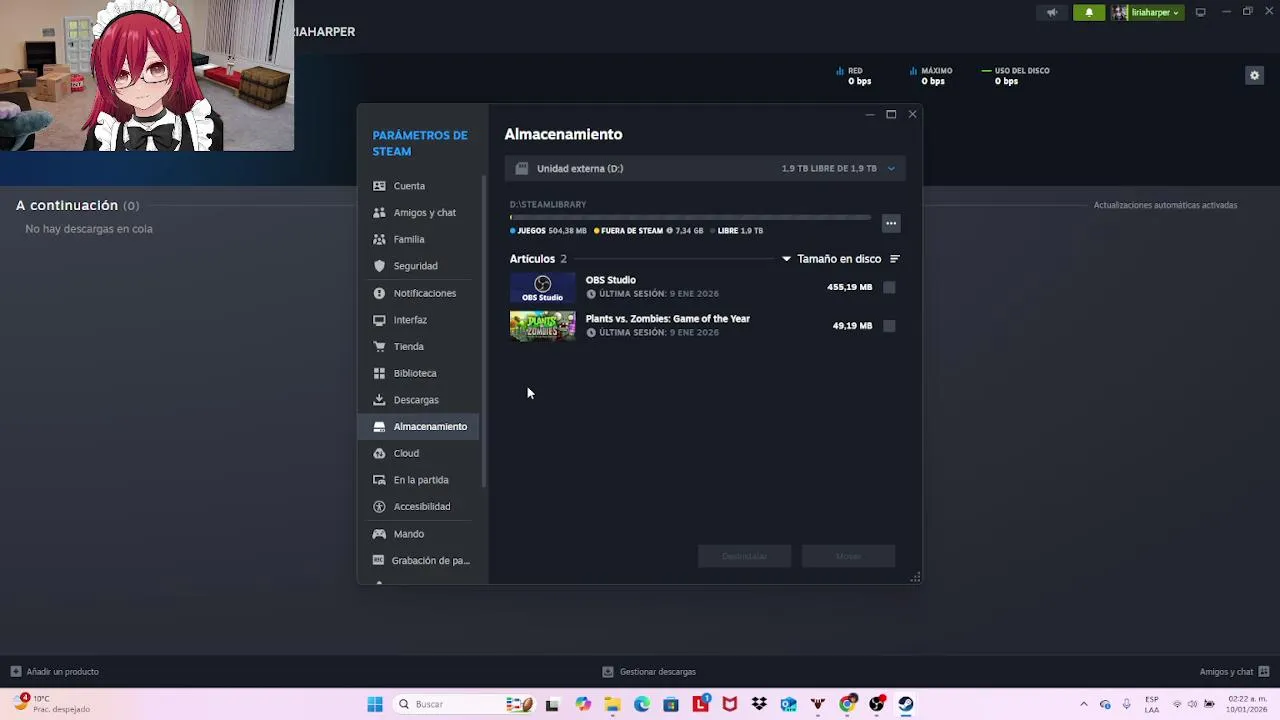Click the Big Picture monitor icon

tap(1200, 13)
